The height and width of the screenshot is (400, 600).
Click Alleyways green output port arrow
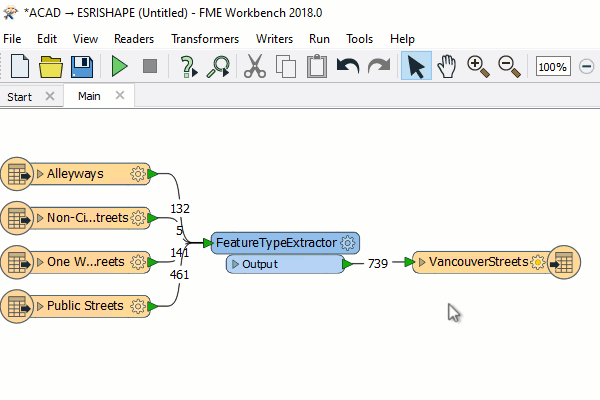(152, 174)
